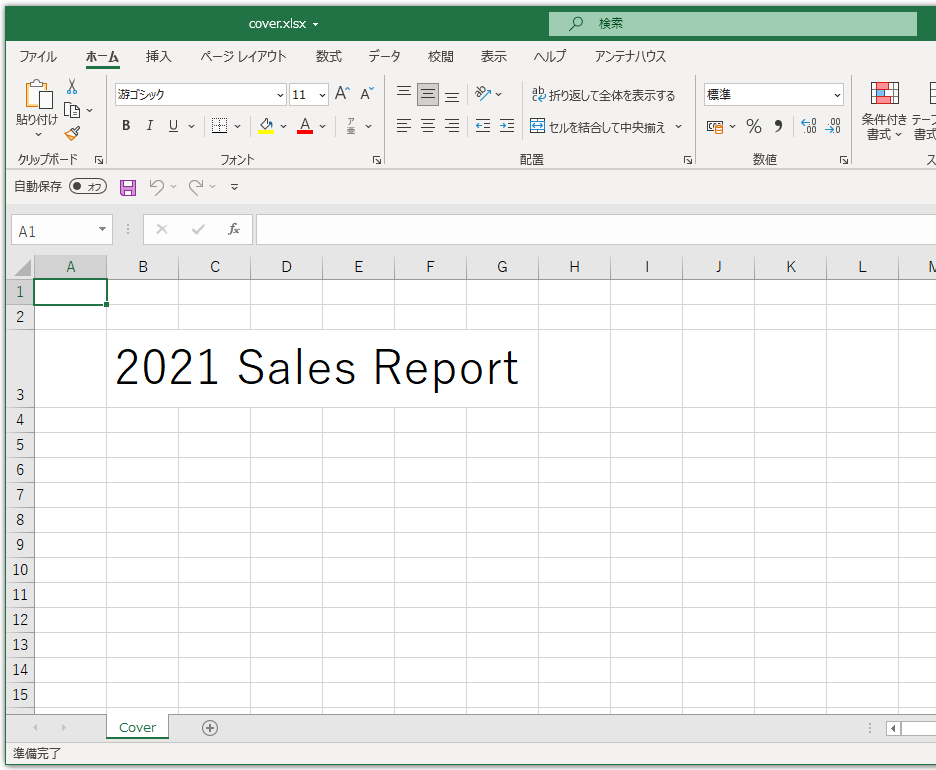Open the Alignment (配置) dialog launcher
The width and height of the screenshot is (936, 770).
[688, 160]
